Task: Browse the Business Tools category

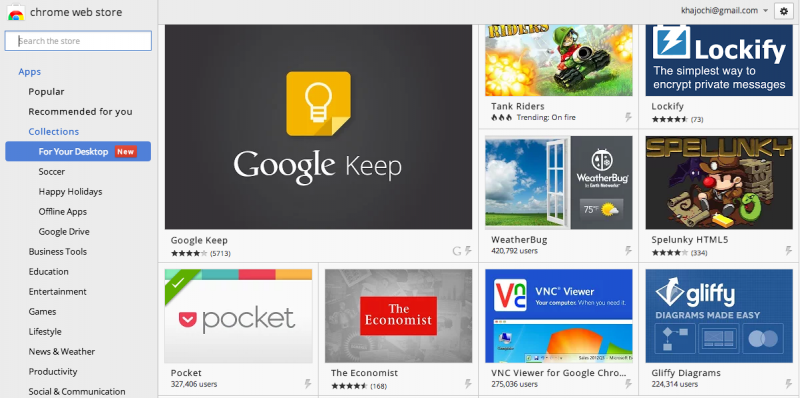Action: click(58, 252)
